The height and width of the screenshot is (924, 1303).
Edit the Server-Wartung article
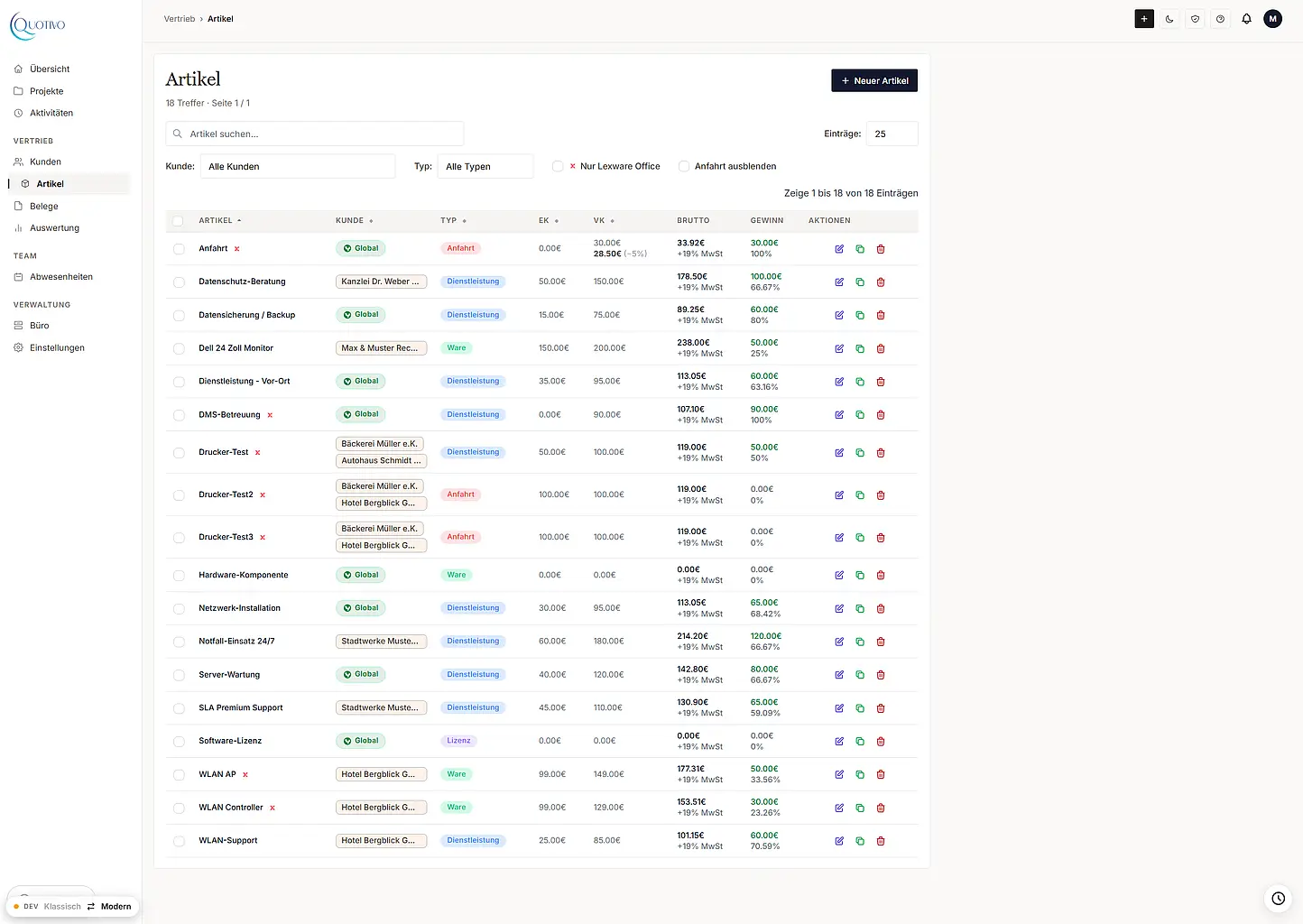(x=839, y=675)
